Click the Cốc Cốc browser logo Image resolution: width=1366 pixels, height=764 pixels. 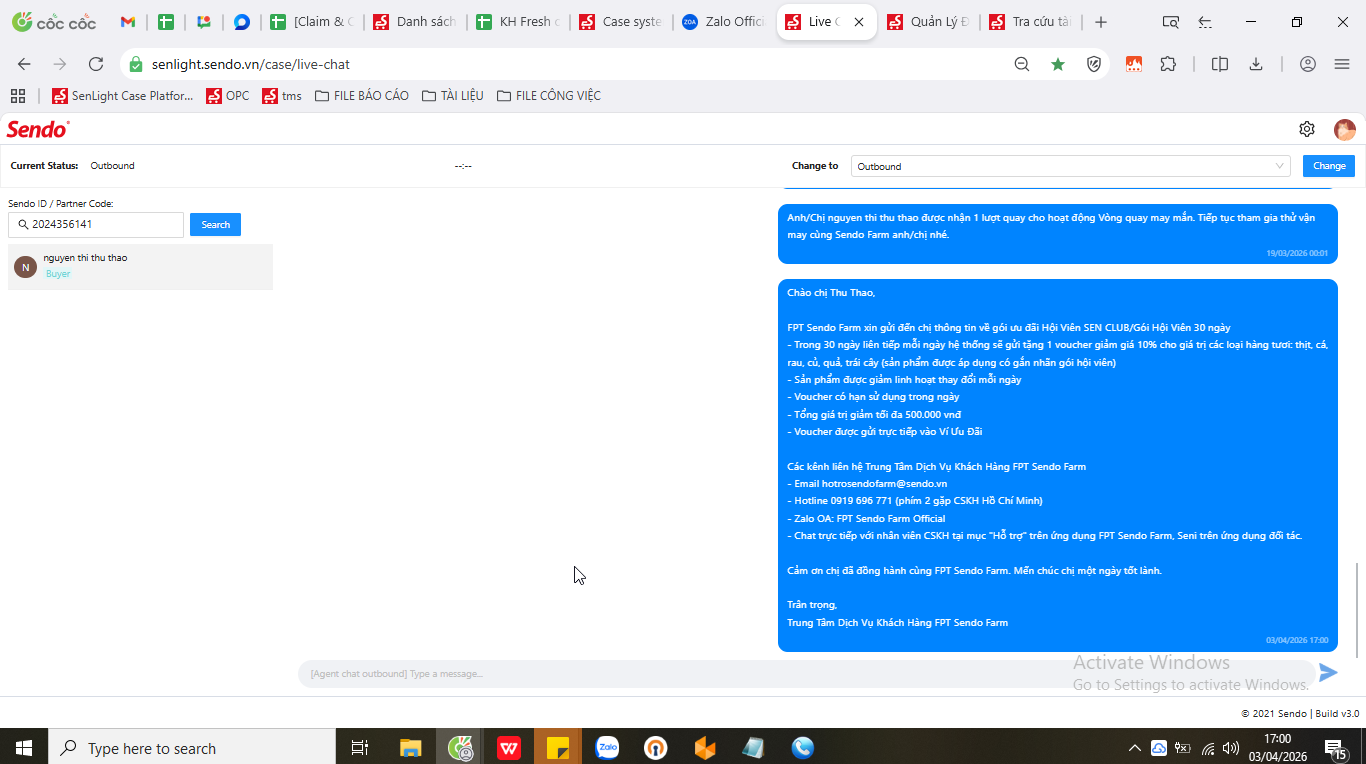click(54, 22)
